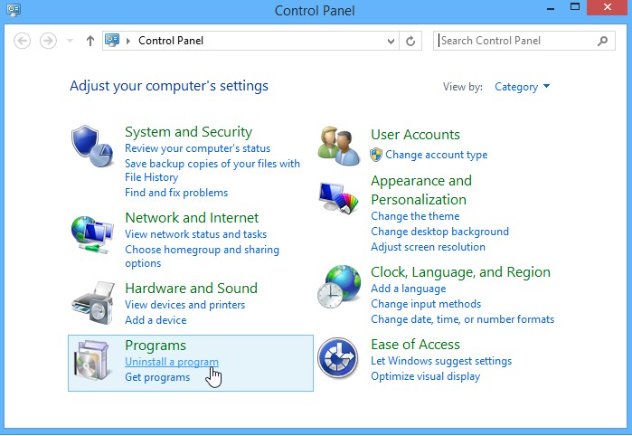Open System and Security category

[x=188, y=132]
